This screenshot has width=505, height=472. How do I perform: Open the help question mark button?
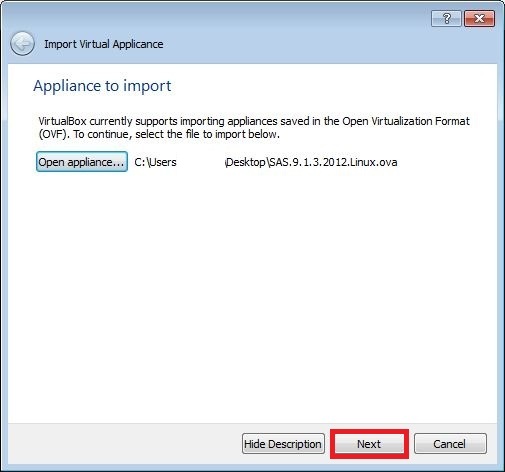coord(446,18)
